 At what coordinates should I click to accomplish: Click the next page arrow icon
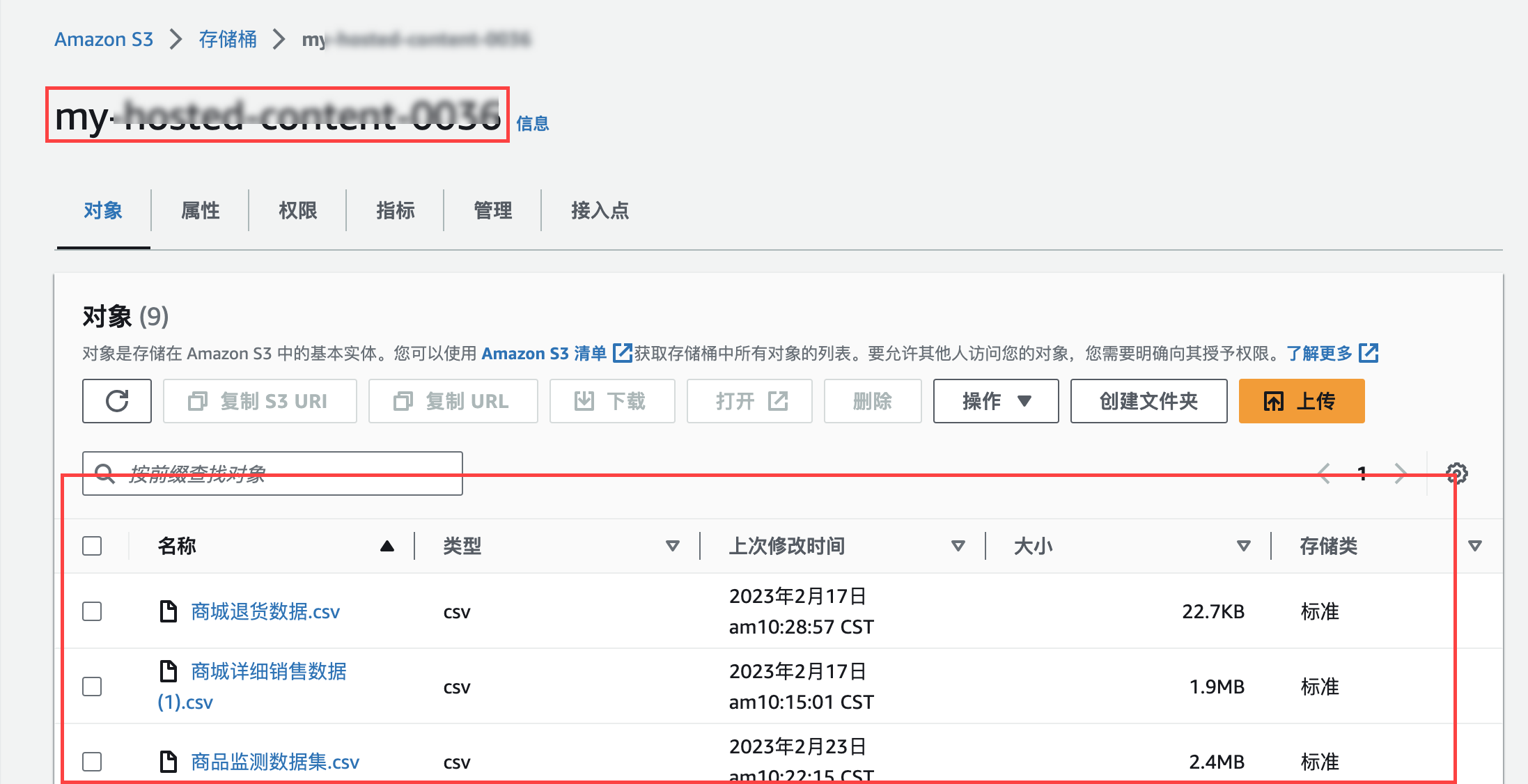coord(1400,474)
